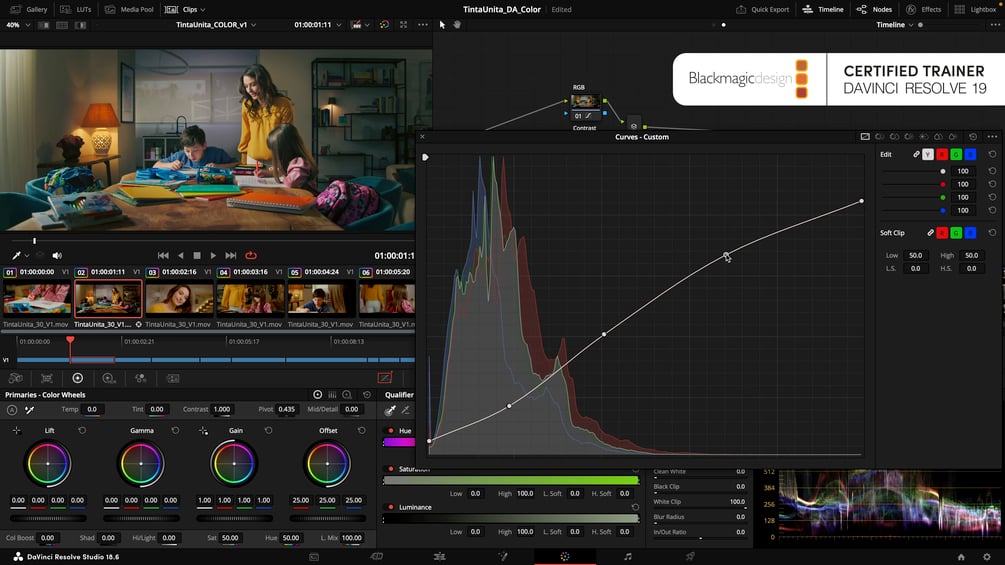The width and height of the screenshot is (1005, 565).
Task: Toggle Luminance qualifier on or off
Action: click(x=391, y=507)
